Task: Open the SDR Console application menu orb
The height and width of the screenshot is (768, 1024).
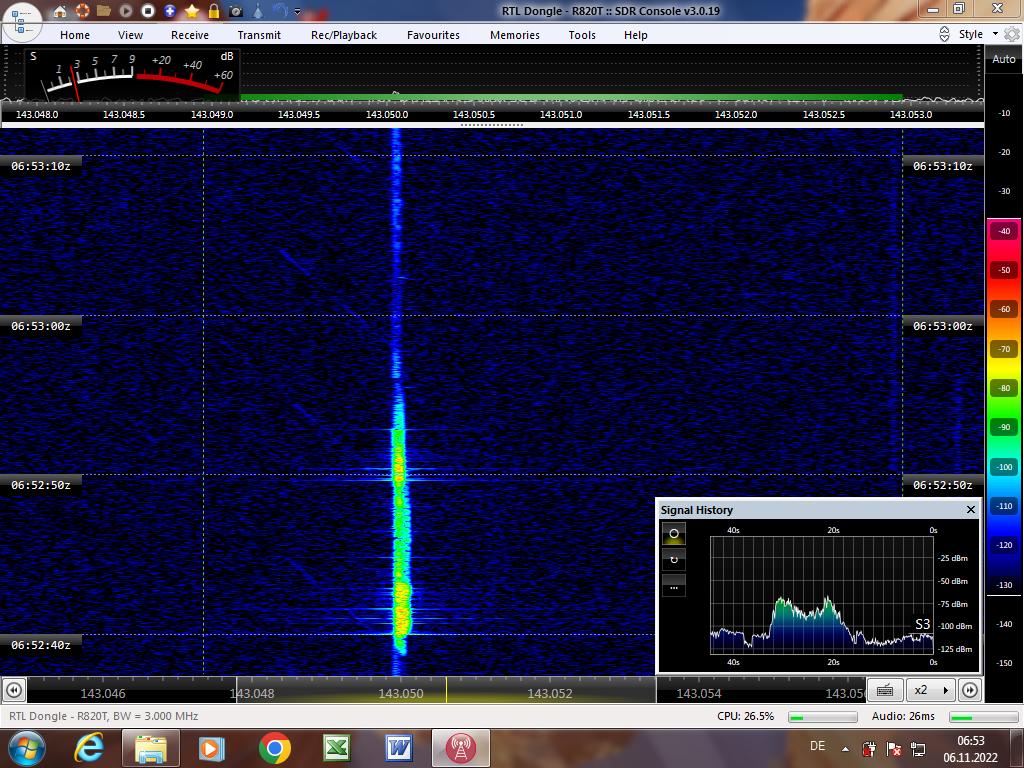Action: tap(22, 23)
